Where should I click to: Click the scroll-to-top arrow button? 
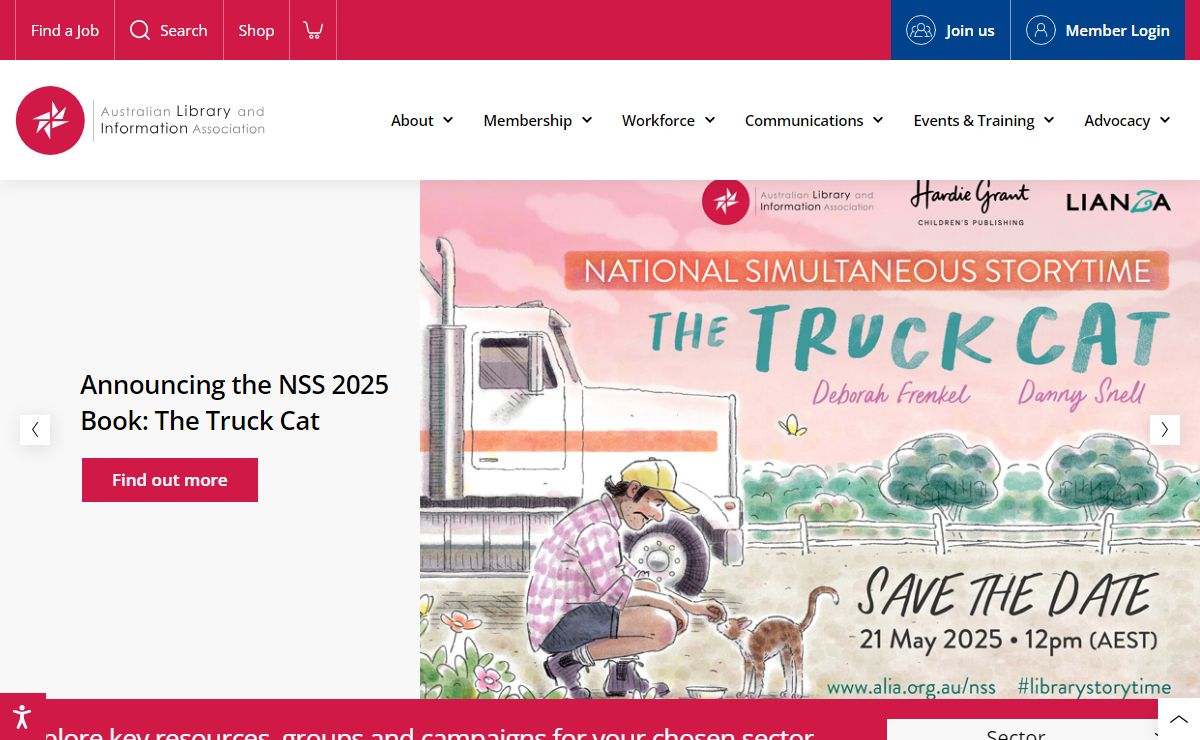pyautogui.click(x=1179, y=719)
